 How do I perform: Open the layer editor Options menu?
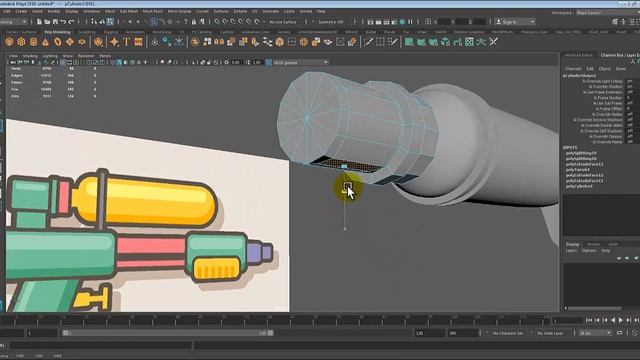tap(589, 251)
